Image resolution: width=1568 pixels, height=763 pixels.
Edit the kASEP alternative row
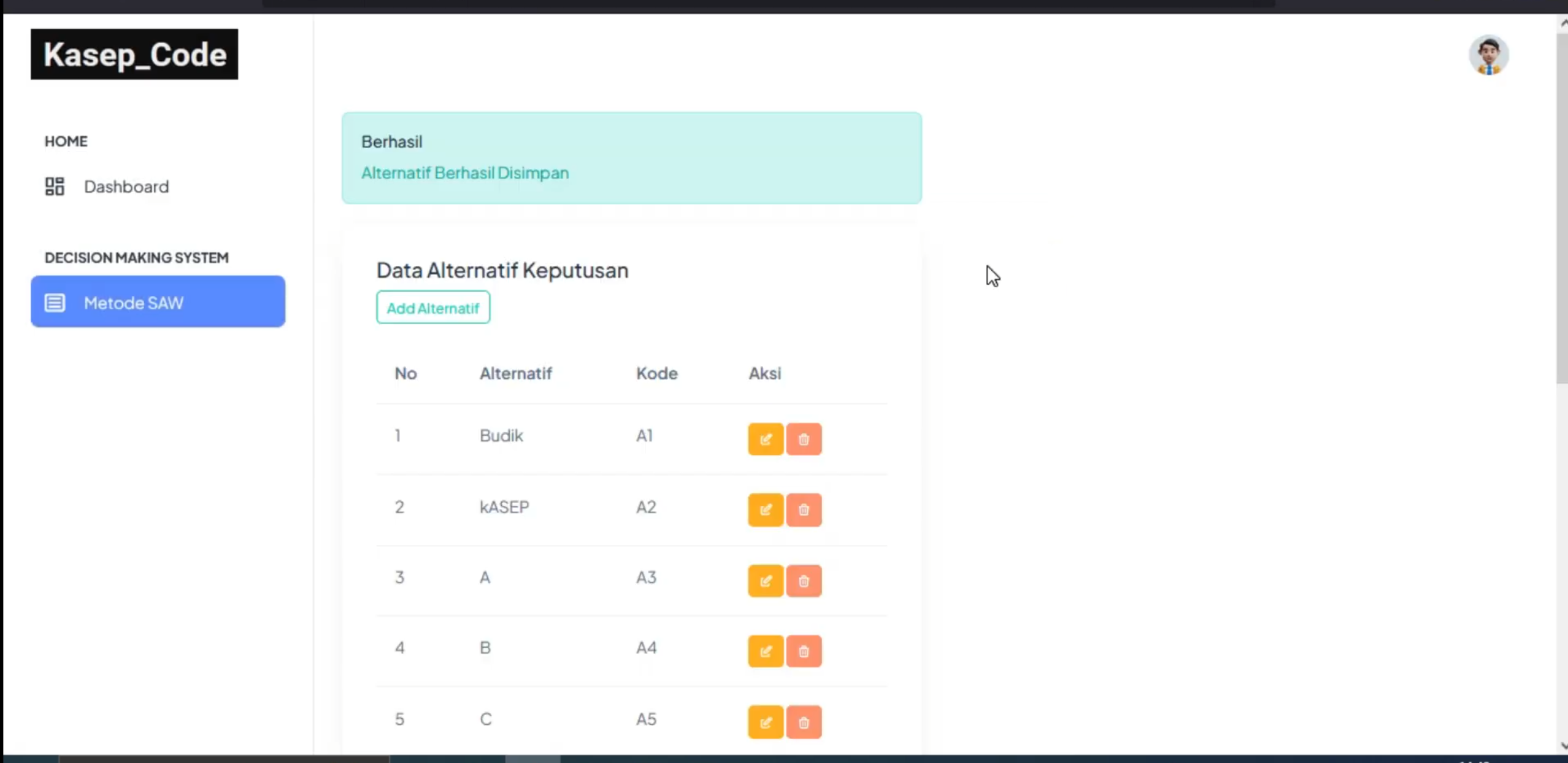pyautogui.click(x=765, y=509)
